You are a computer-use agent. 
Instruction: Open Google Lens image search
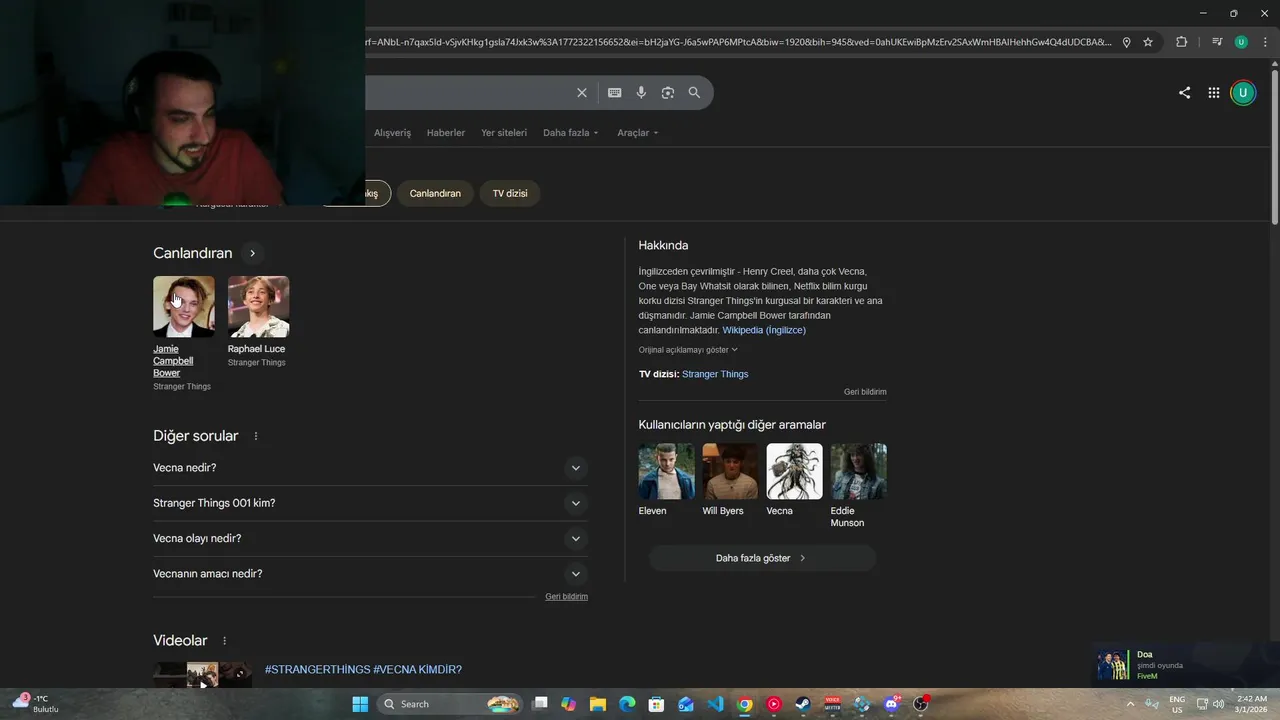tap(668, 93)
